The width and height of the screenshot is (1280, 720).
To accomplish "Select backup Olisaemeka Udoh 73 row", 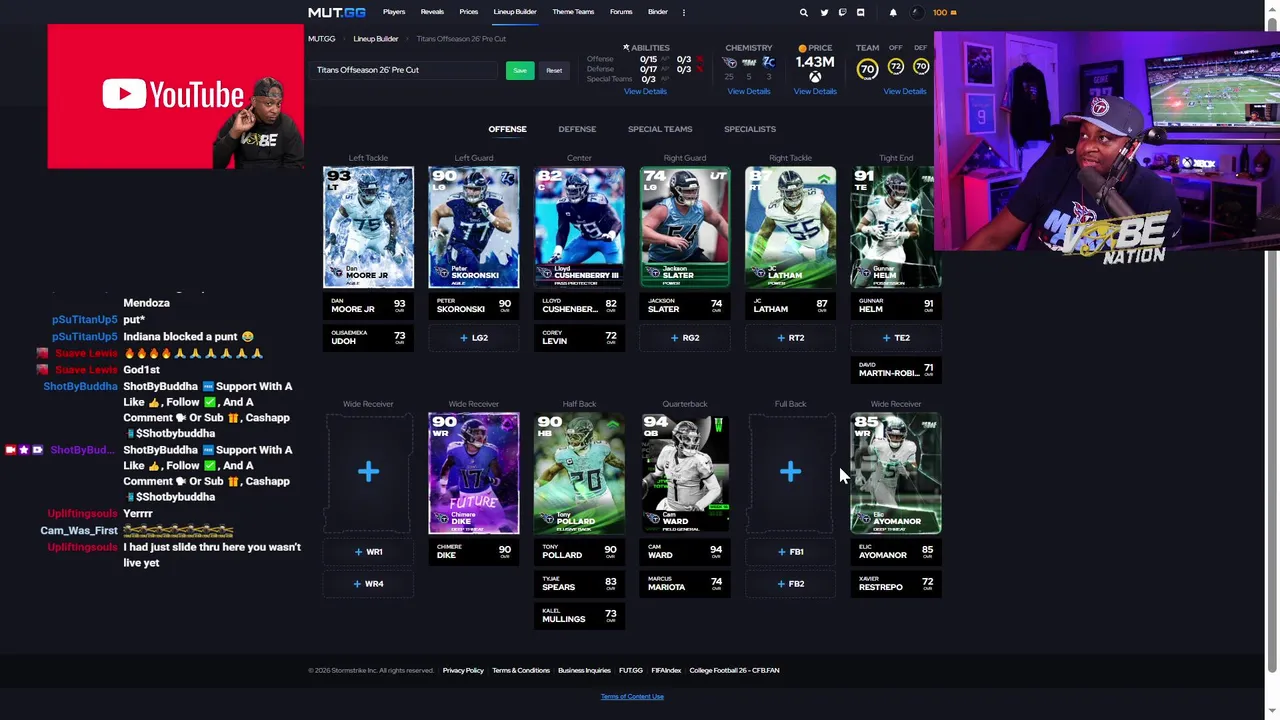I will coord(368,338).
